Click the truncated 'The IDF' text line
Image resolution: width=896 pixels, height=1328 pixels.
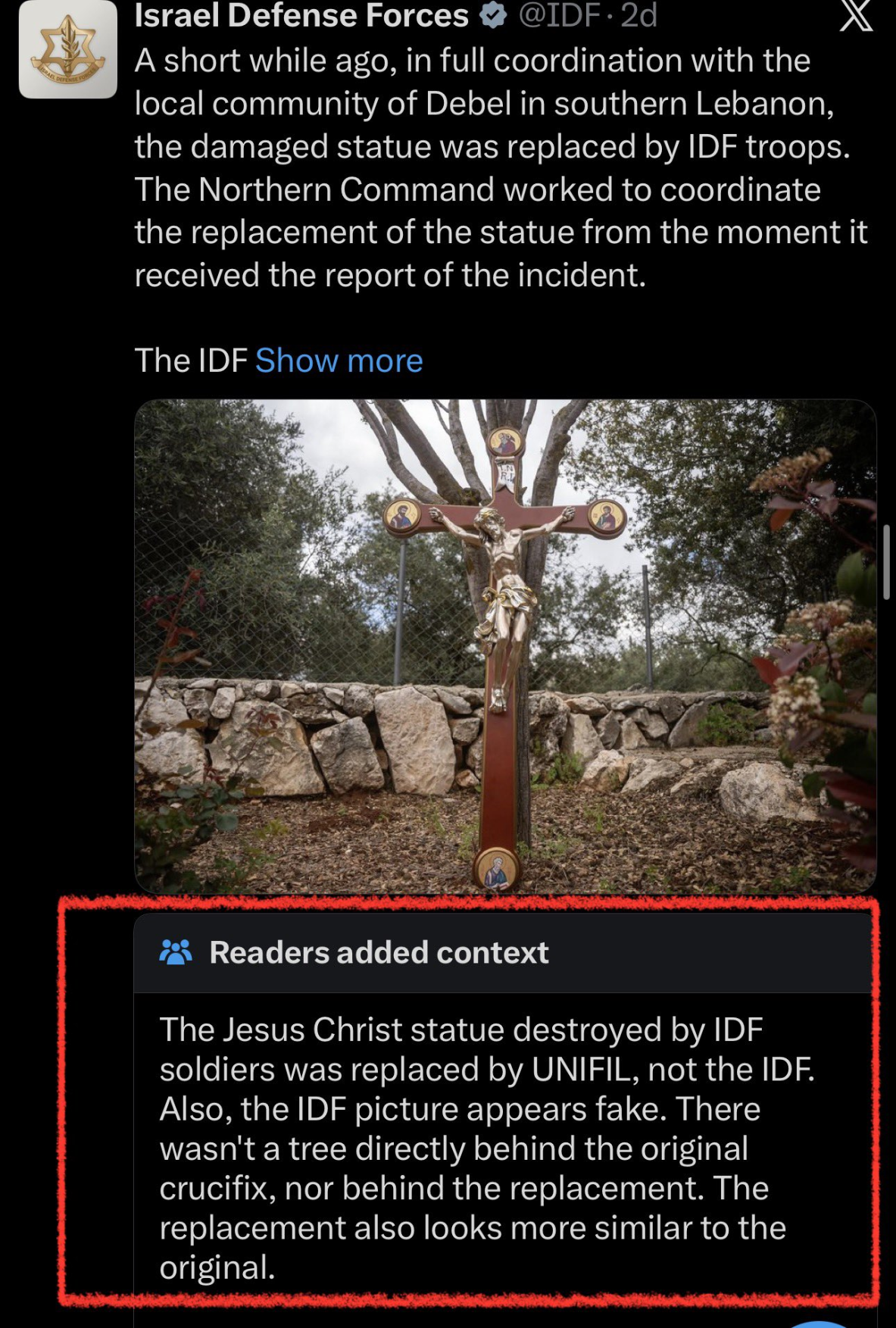coord(191,361)
